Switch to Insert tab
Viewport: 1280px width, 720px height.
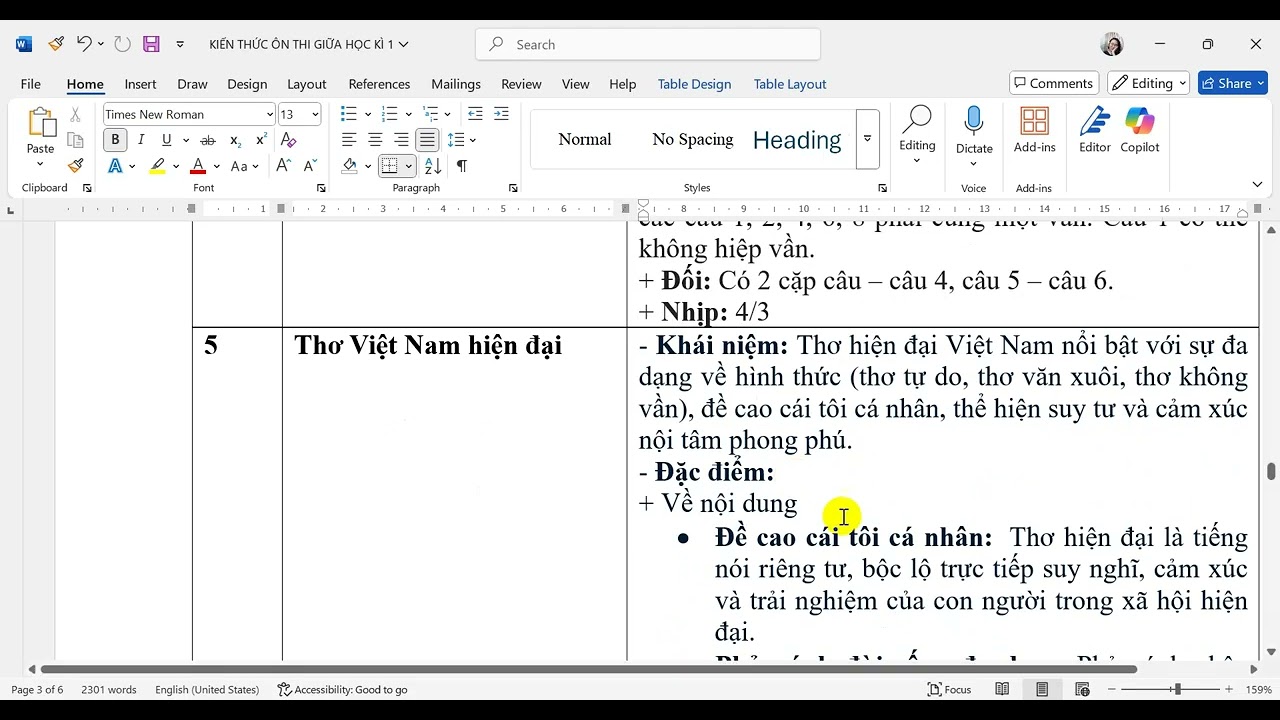click(140, 84)
